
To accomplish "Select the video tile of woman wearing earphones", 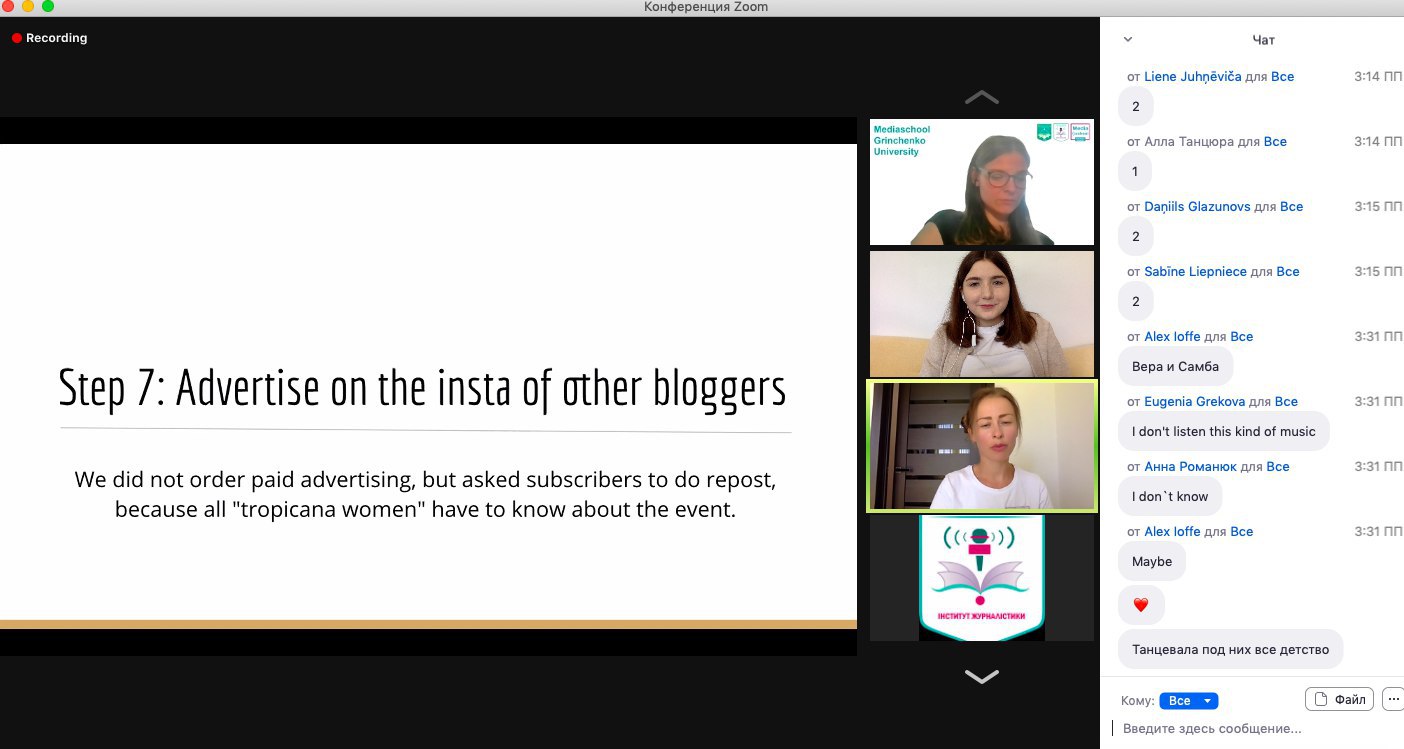I will click(x=981, y=313).
